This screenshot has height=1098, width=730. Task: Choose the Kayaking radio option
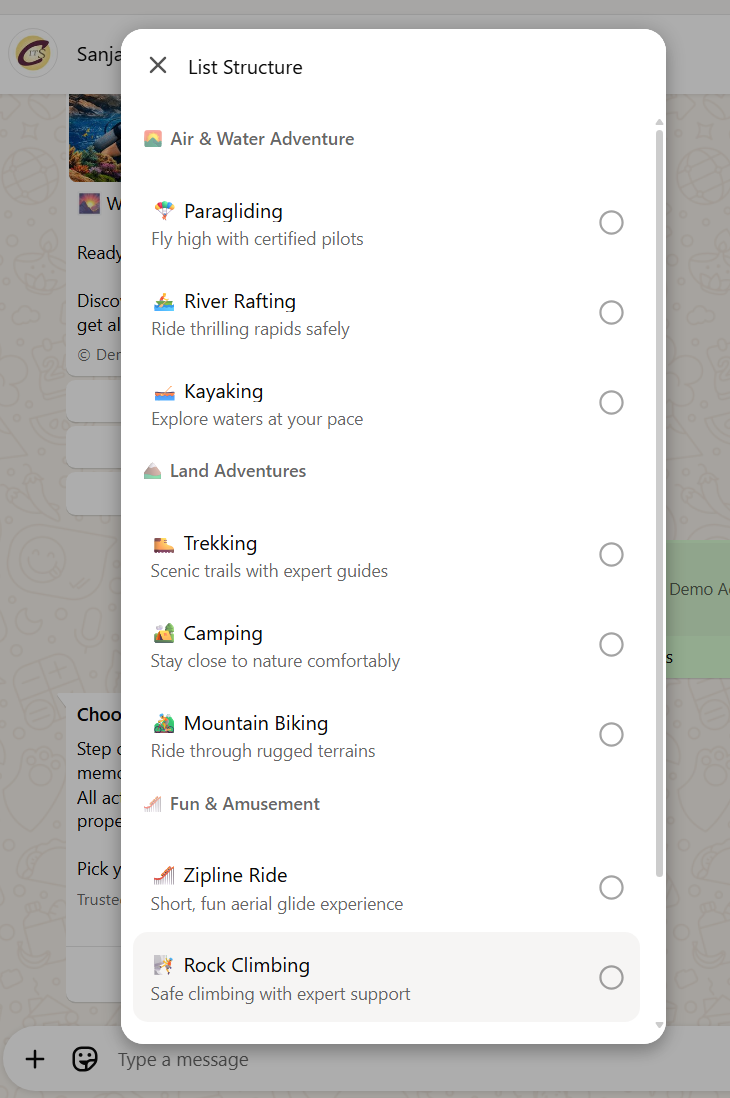[x=611, y=403]
